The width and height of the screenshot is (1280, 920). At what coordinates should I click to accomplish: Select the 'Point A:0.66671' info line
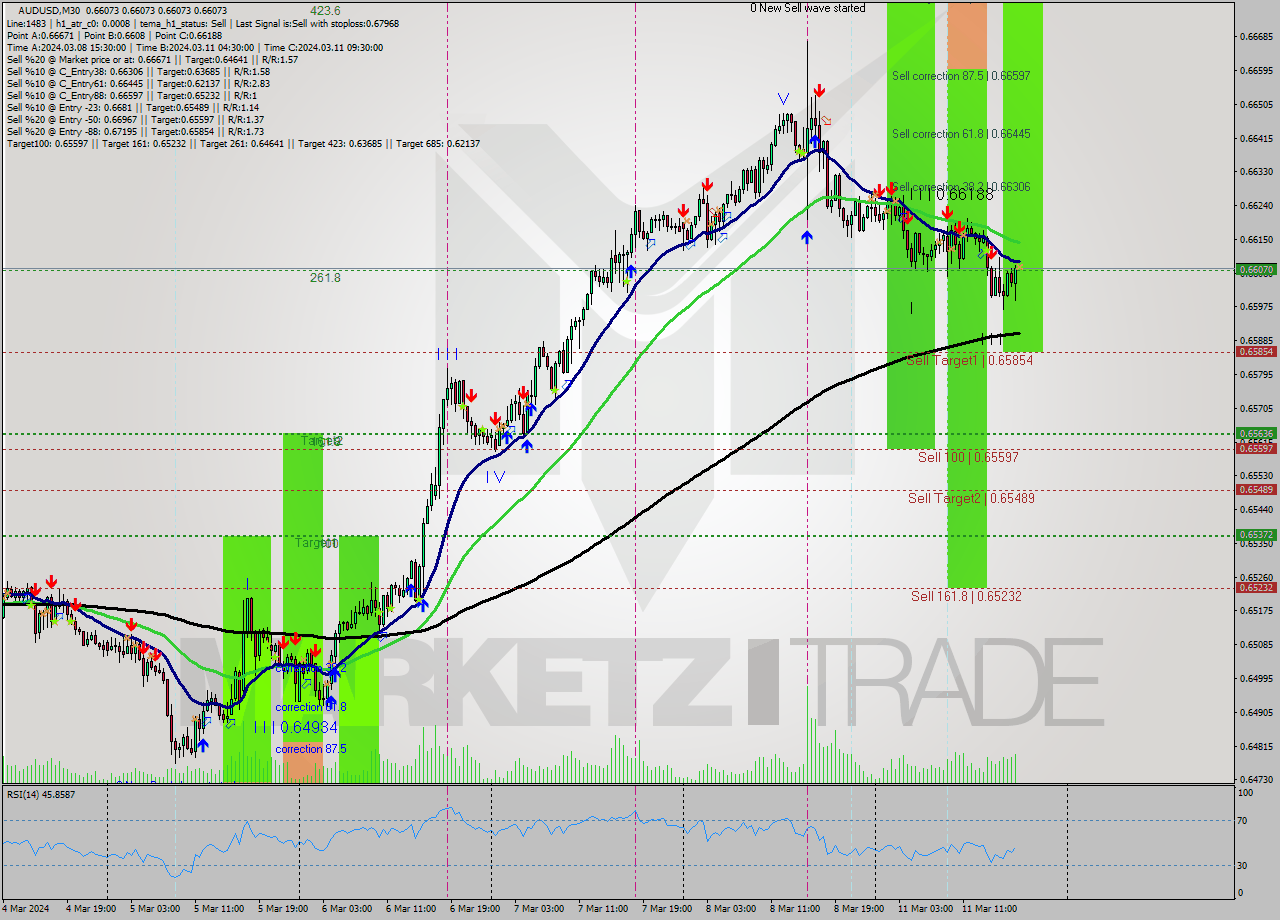coord(114,35)
